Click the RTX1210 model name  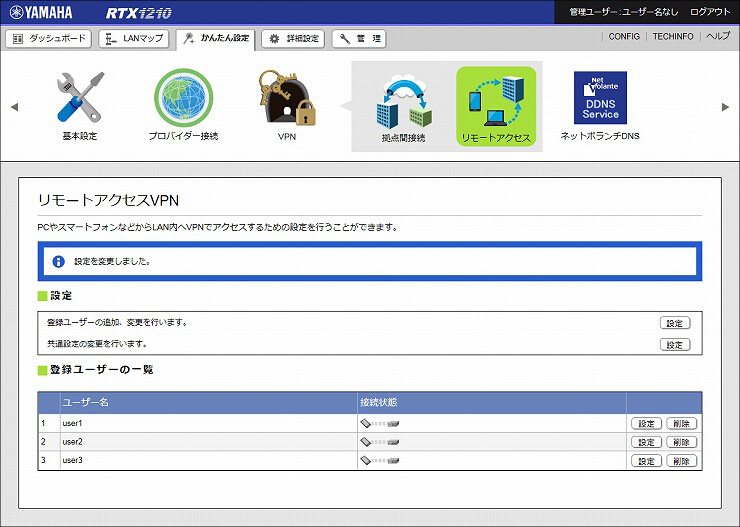tap(139, 13)
